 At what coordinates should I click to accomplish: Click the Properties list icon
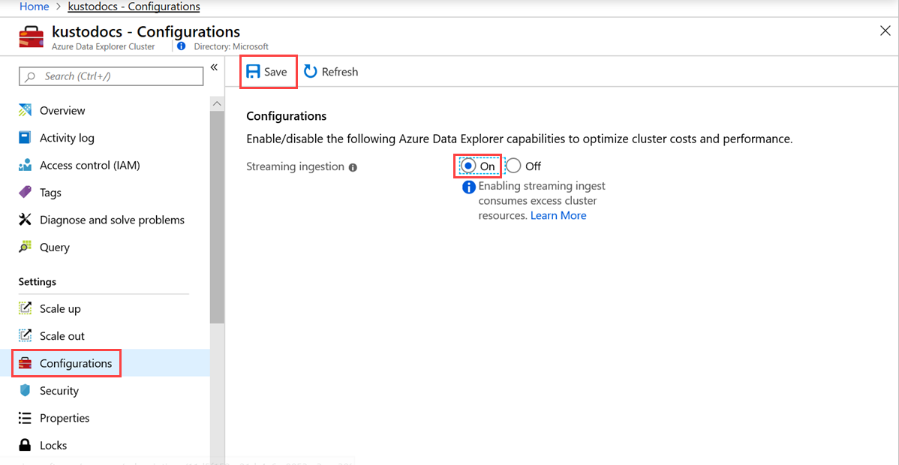(25, 418)
